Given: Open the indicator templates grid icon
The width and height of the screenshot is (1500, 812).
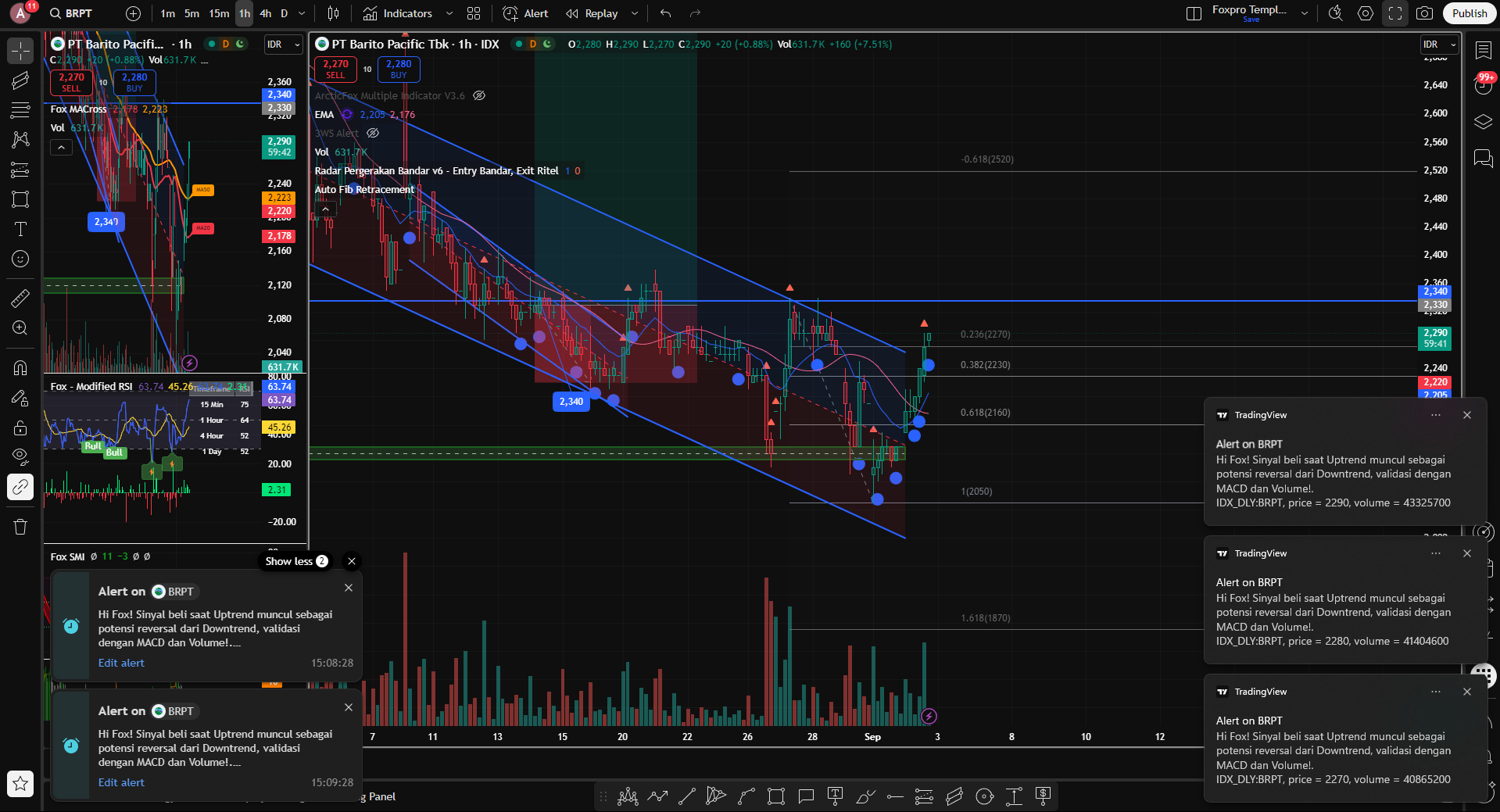Looking at the screenshot, I should [474, 13].
